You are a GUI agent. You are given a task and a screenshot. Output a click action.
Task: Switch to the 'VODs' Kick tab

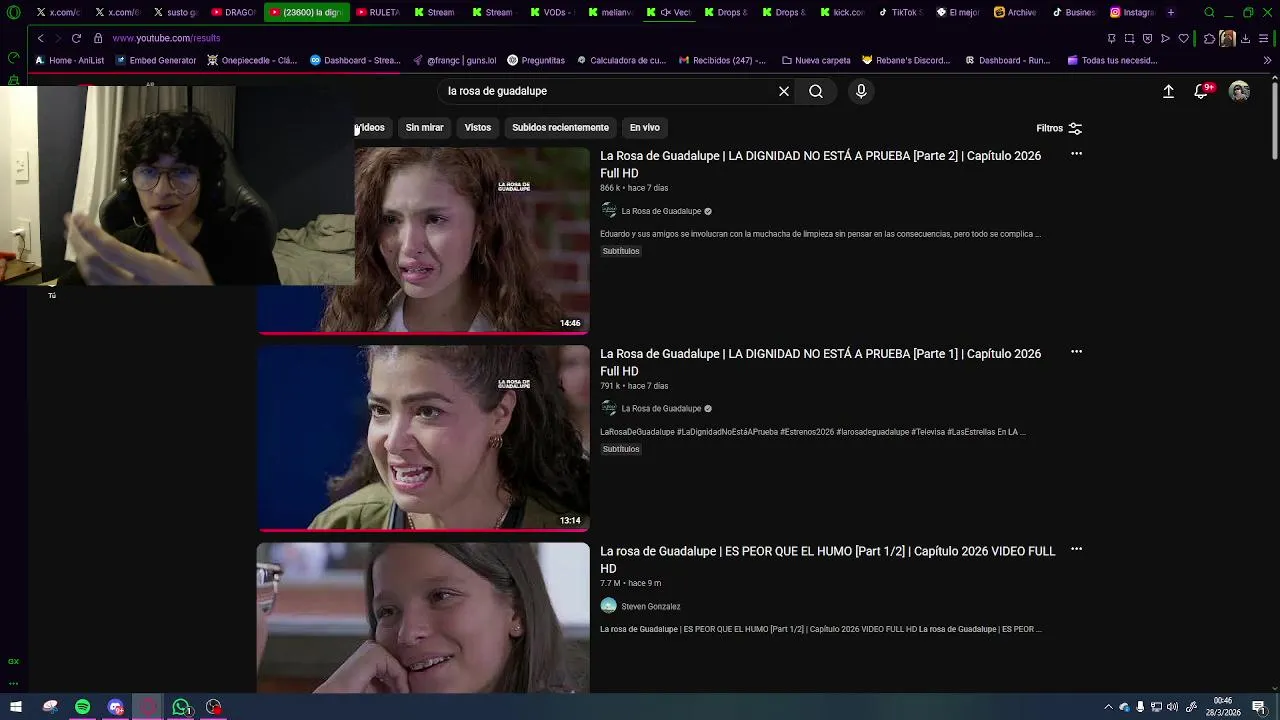tap(552, 12)
